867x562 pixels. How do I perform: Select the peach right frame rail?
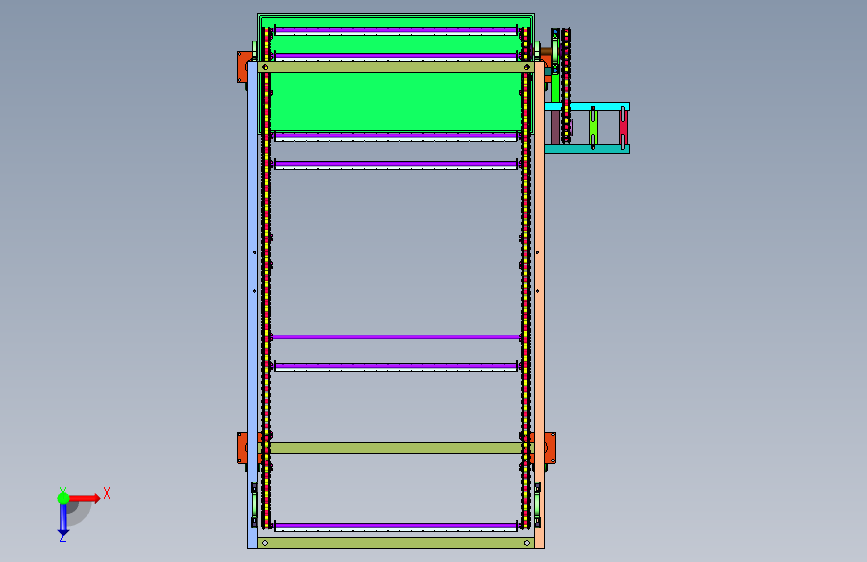coord(539,304)
